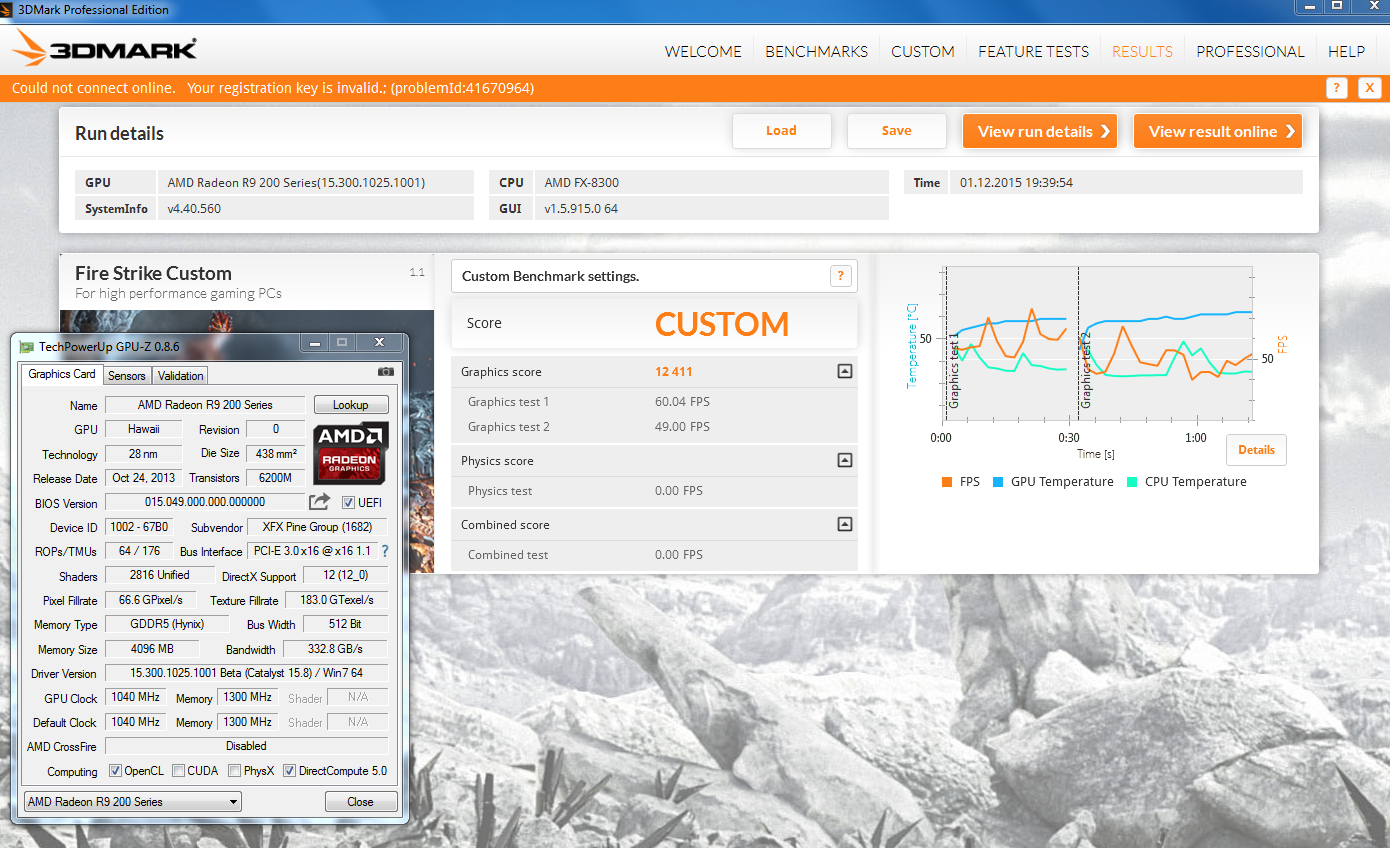Click the BIOS share/export arrow icon in GPU-Z

(x=320, y=501)
